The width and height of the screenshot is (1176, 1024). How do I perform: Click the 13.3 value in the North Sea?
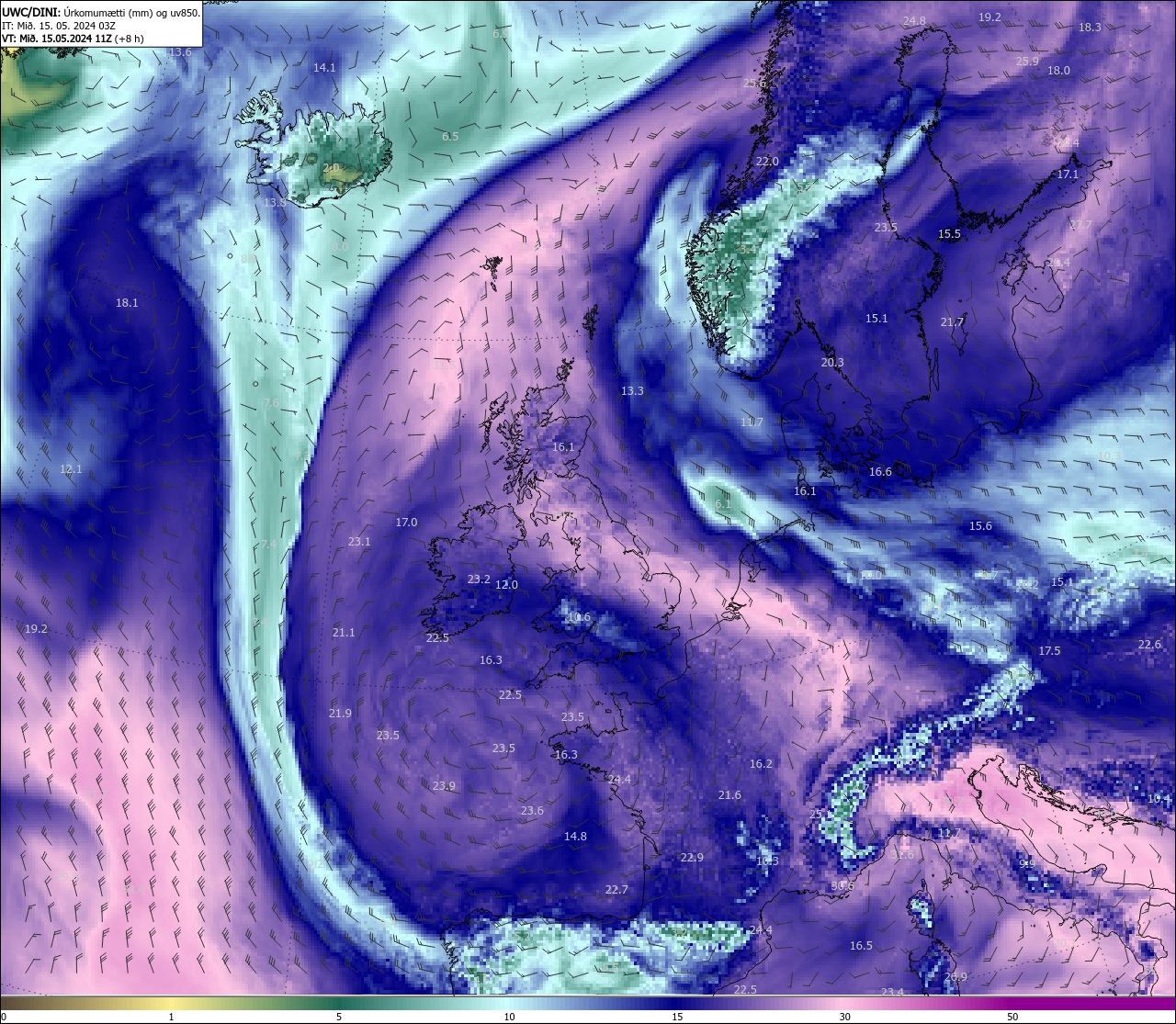(632, 391)
